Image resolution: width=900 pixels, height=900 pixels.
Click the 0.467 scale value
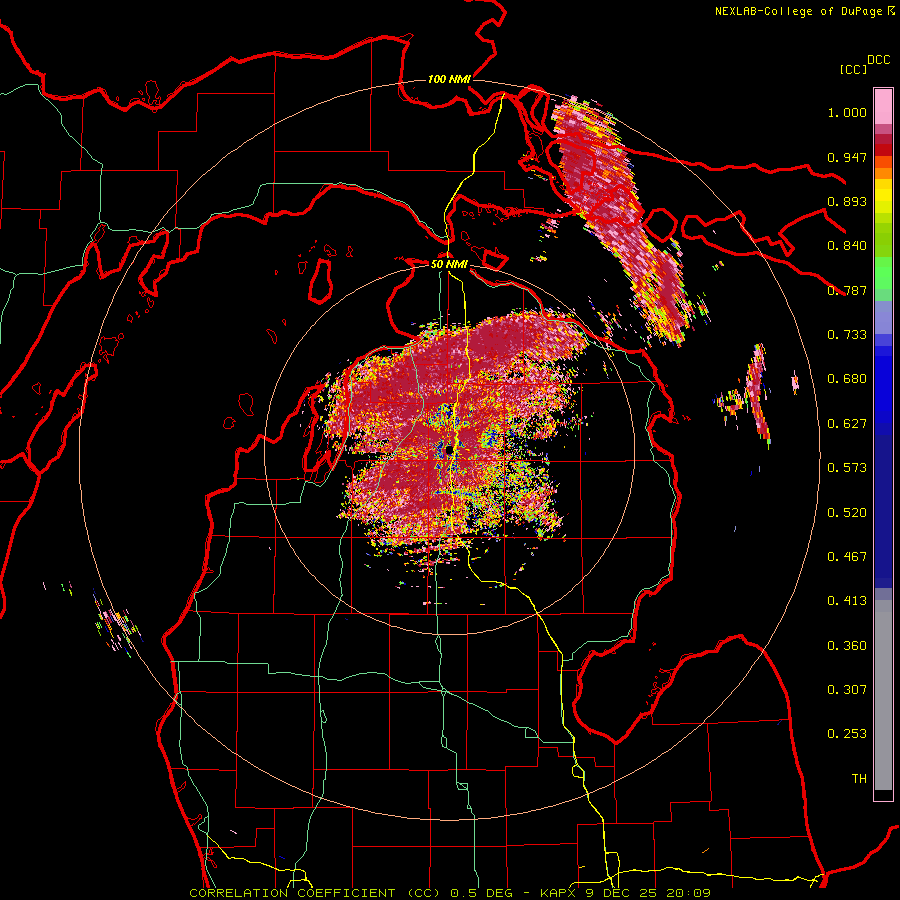847,557
